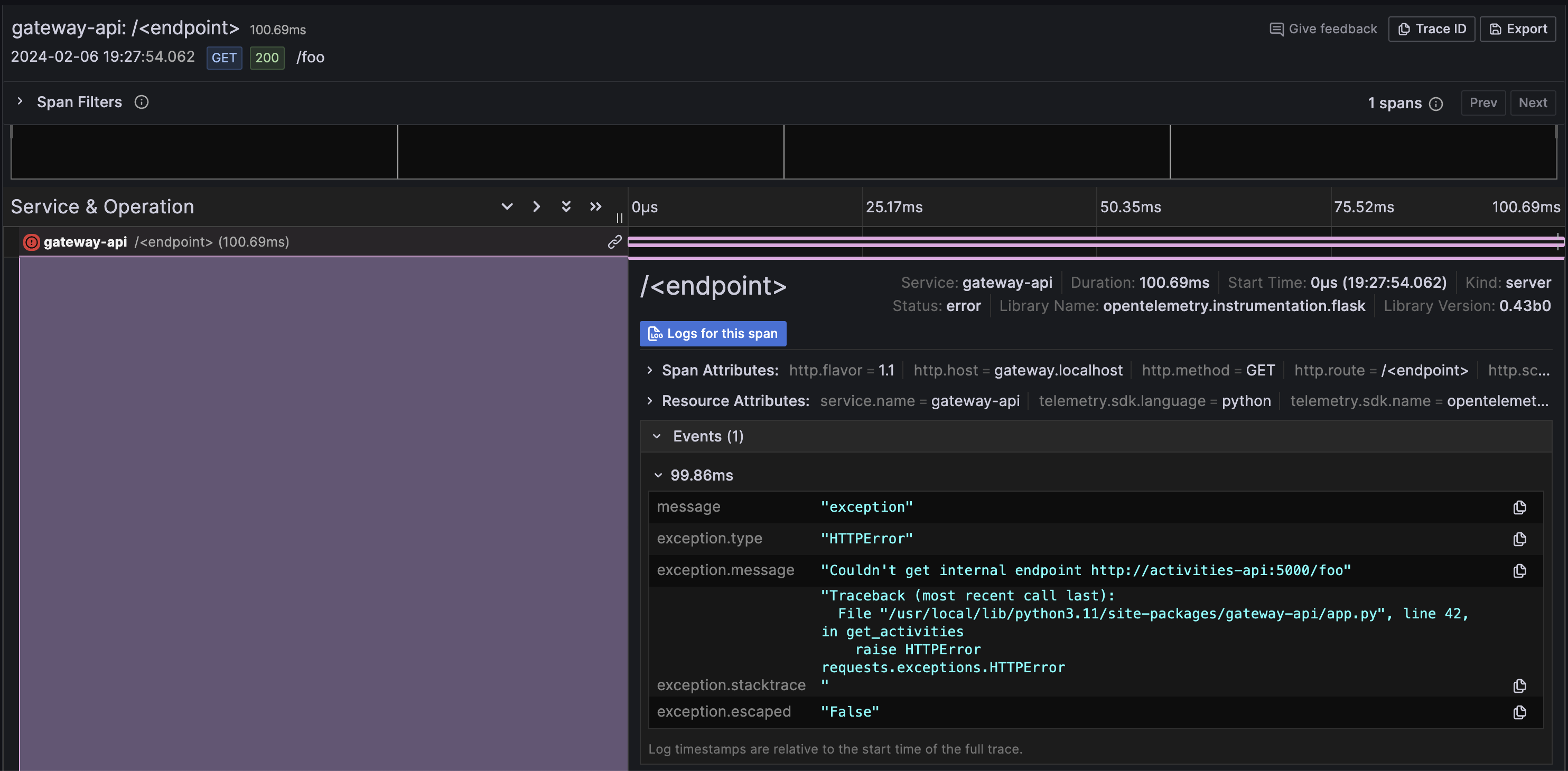Open Span Filters info icon
1568x771 pixels.
coord(141,101)
